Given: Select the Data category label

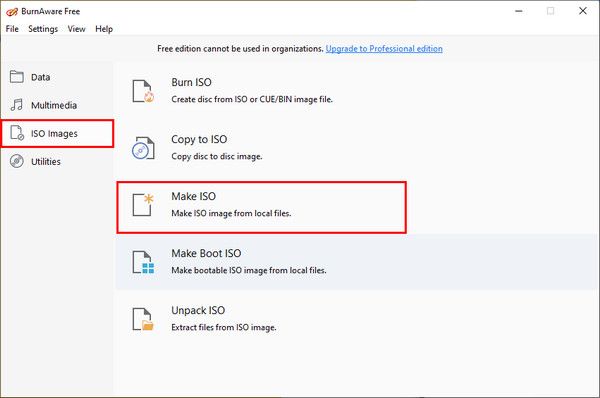Looking at the screenshot, I should pos(40,77).
